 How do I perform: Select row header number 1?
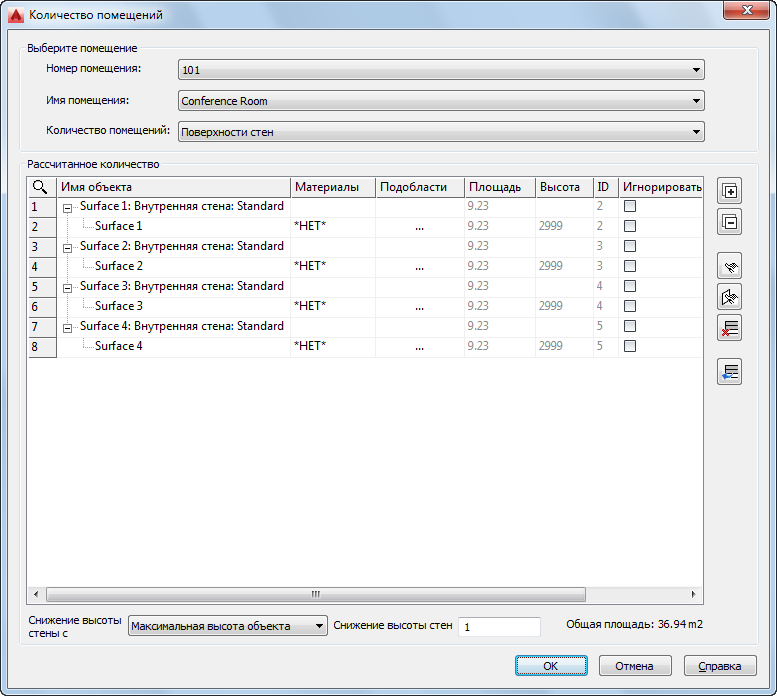[x=42, y=207]
